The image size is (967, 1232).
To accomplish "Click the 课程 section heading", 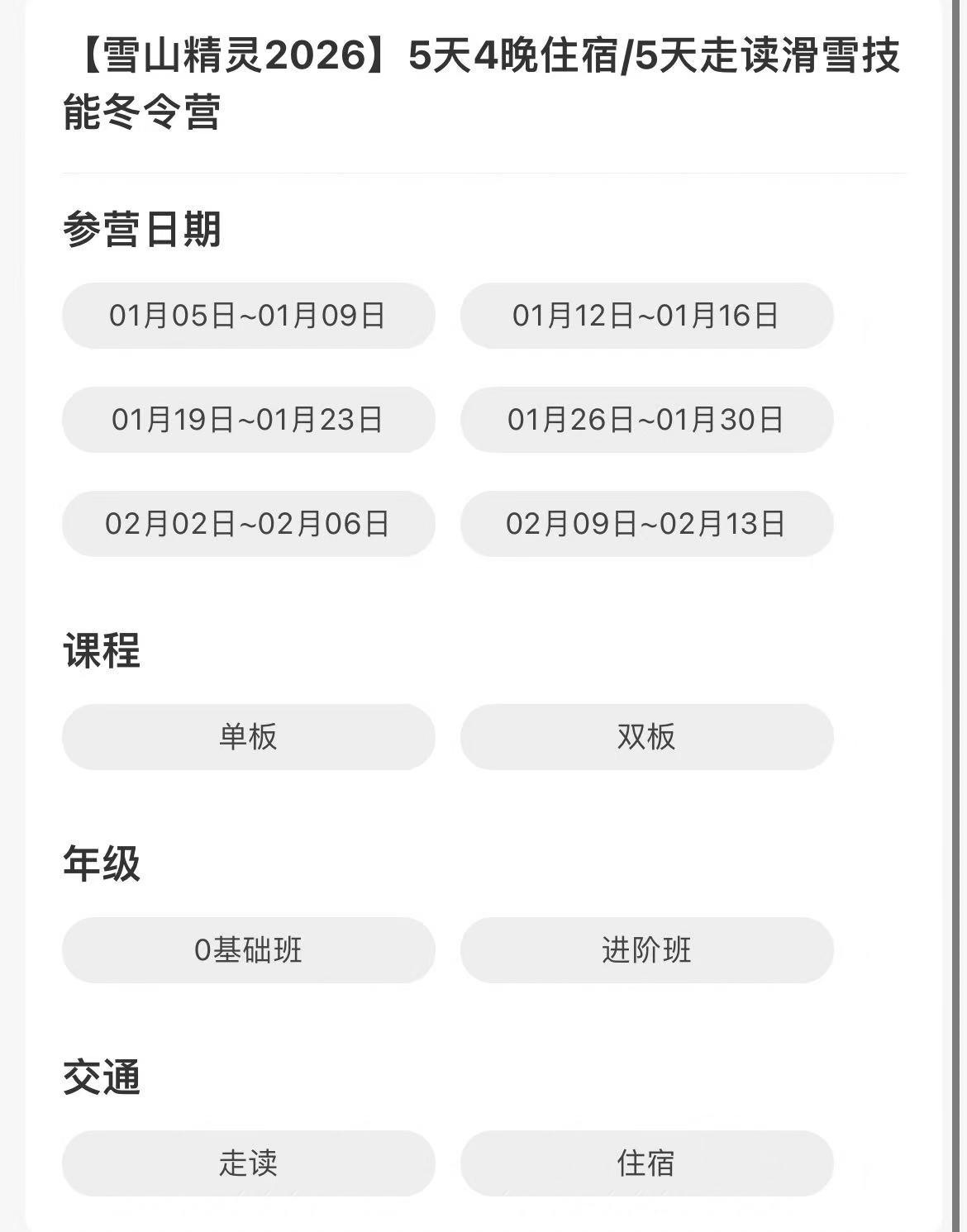I will [102, 650].
